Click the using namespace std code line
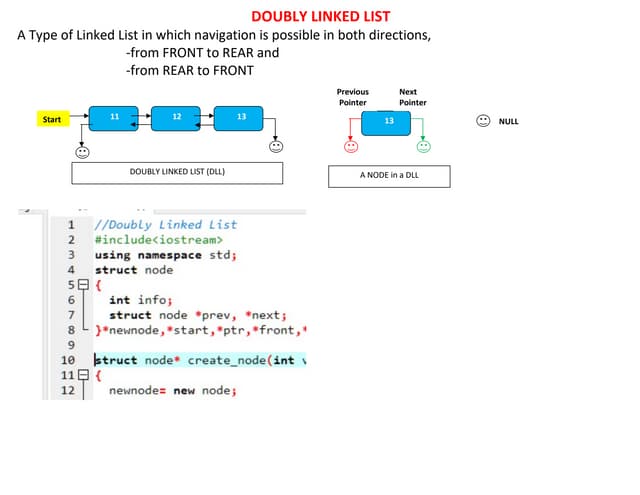 [165, 255]
